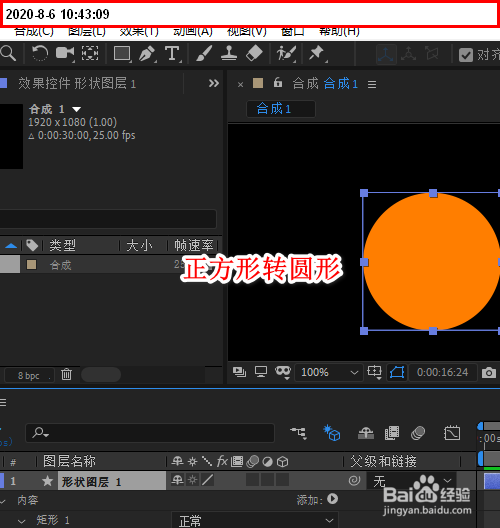The height and width of the screenshot is (528, 500).
Task: Collapse the 矩形 1 group
Action: [22, 521]
